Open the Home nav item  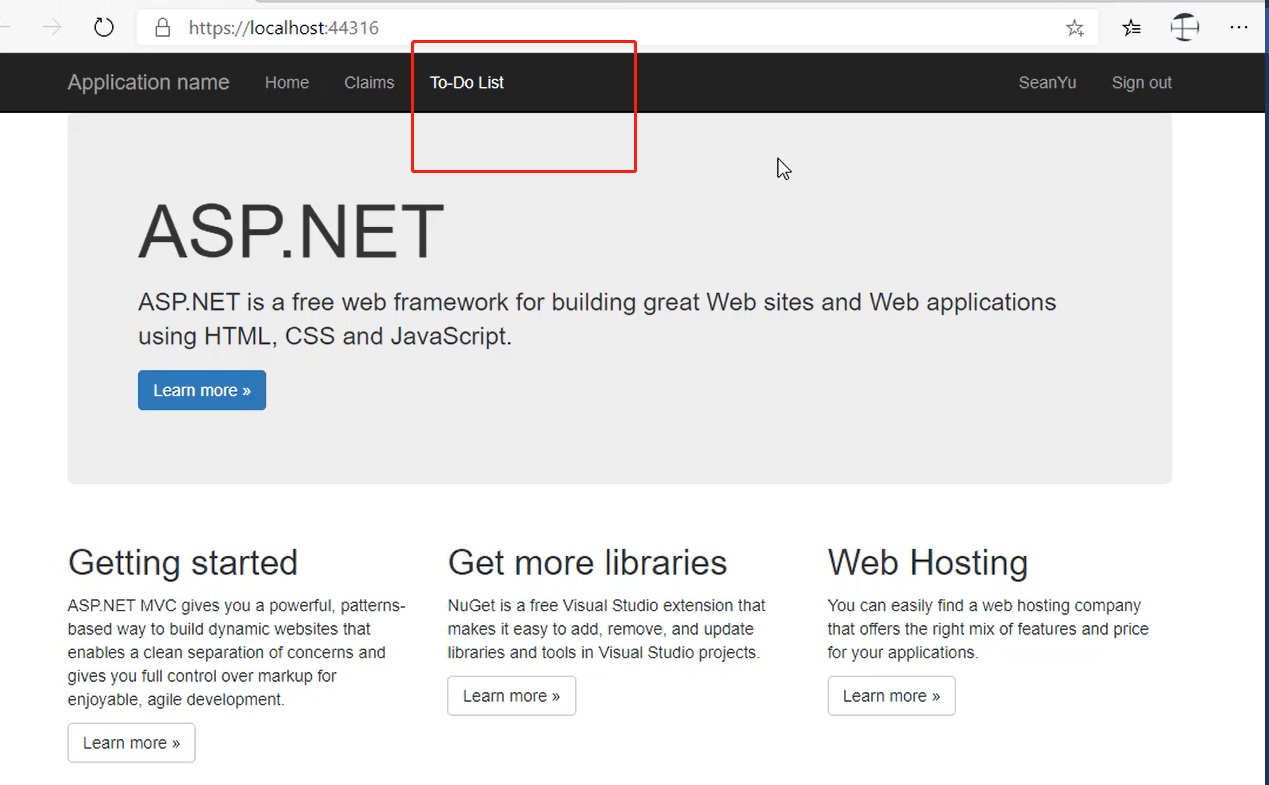coord(287,83)
